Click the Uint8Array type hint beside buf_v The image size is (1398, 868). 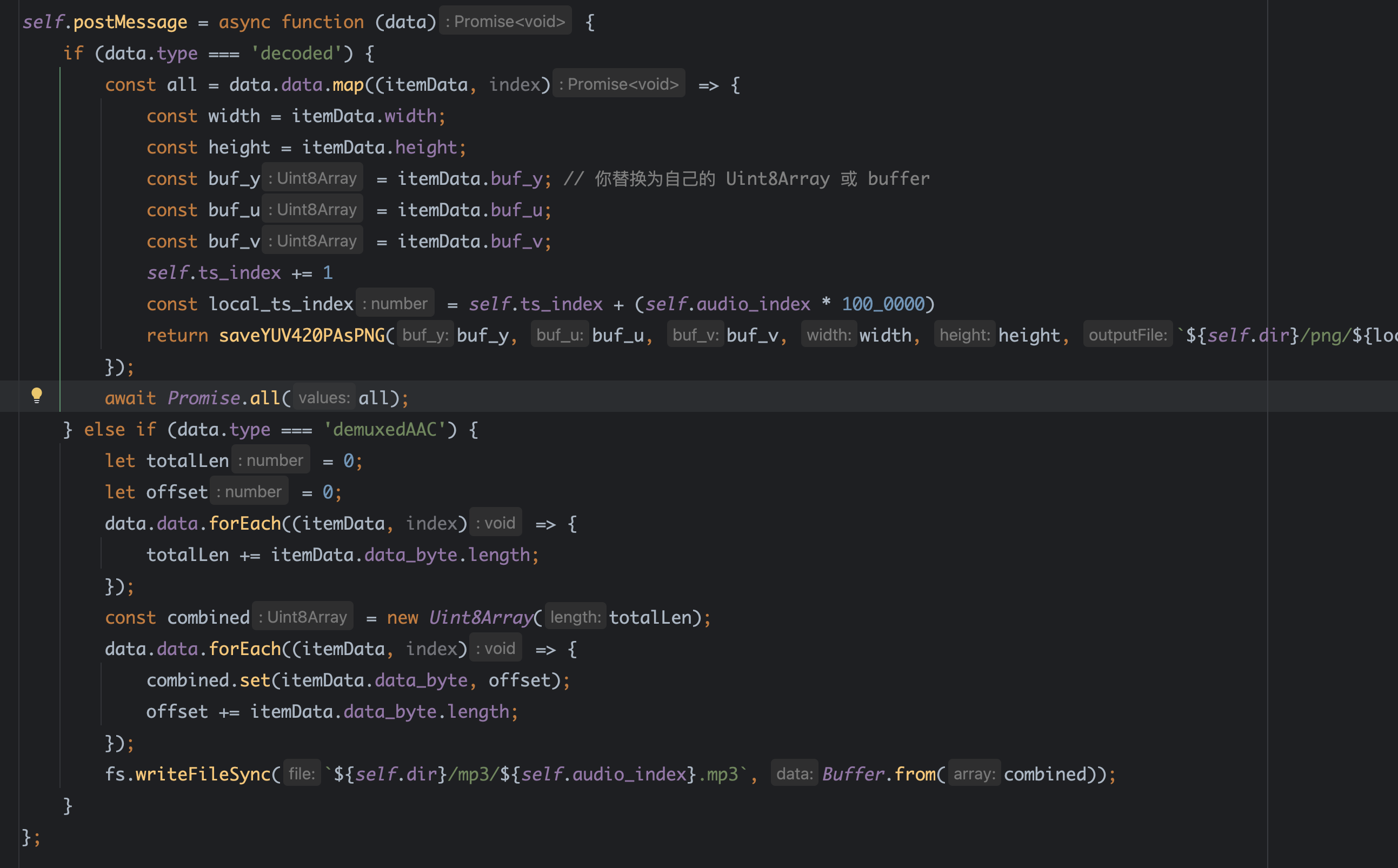pyautogui.click(x=312, y=241)
